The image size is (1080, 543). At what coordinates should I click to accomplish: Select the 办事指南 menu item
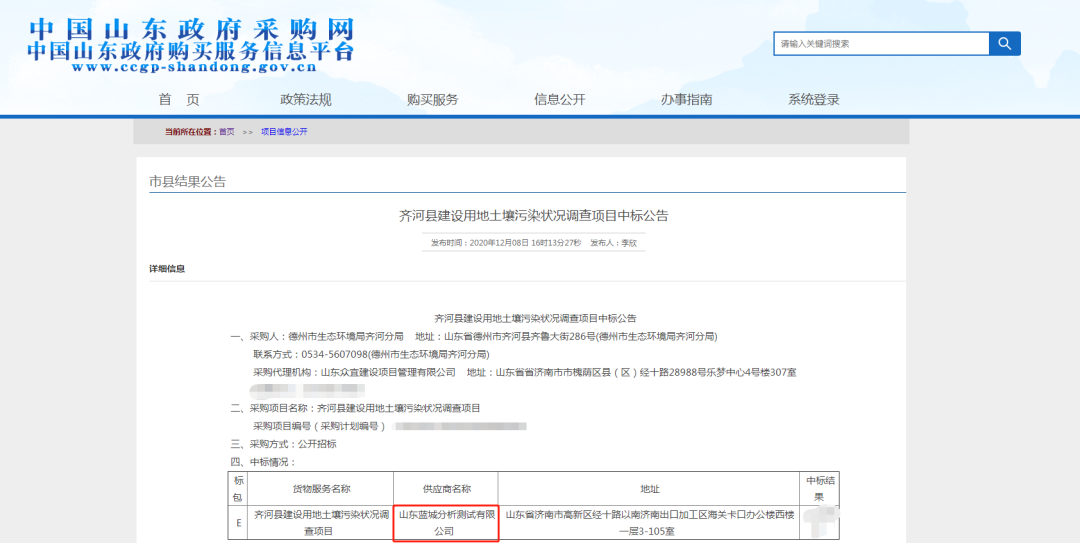[x=687, y=99]
